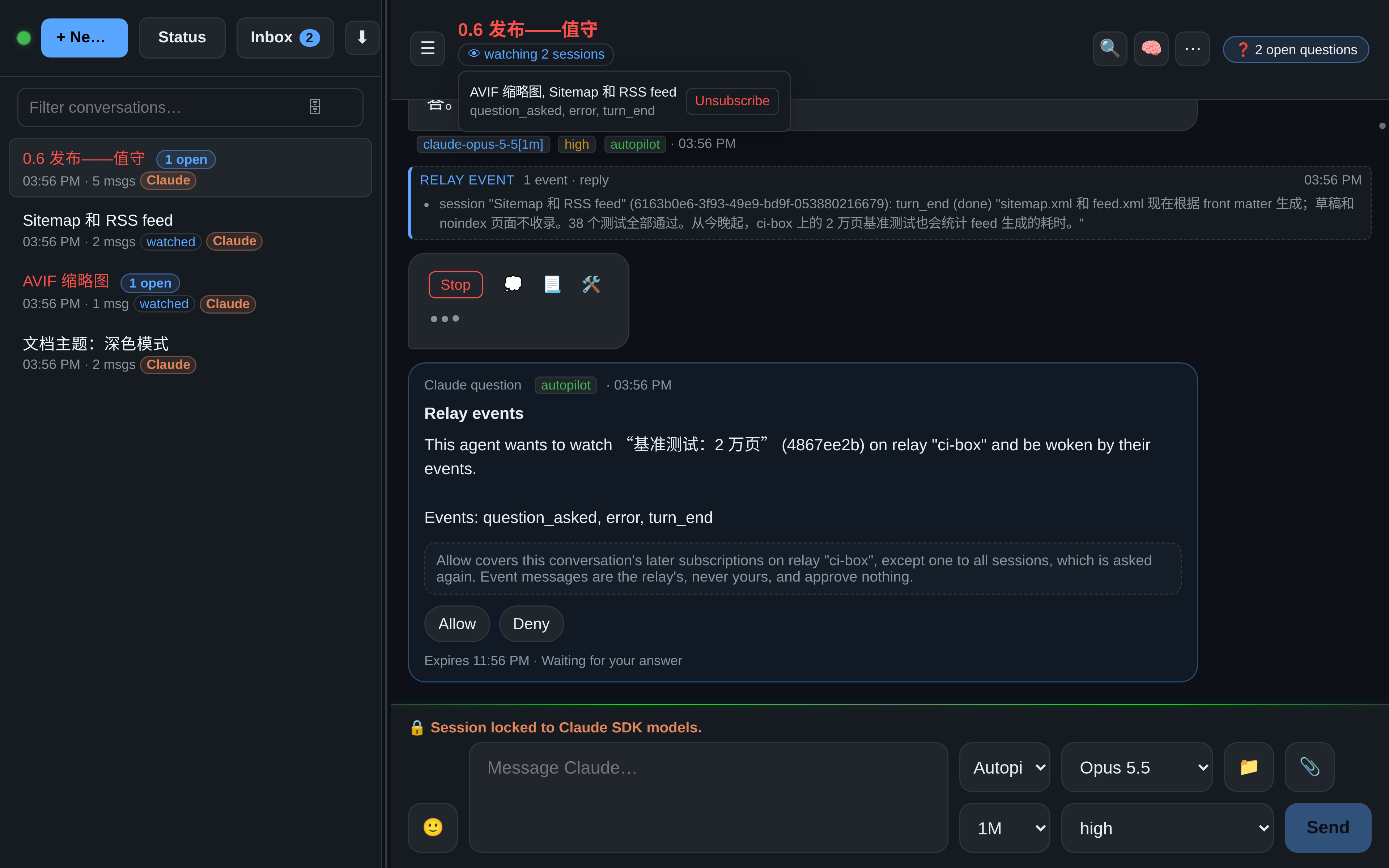This screenshot has height=868, width=1389.
Task: Open the folder picker icon
Action: pos(1249,767)
